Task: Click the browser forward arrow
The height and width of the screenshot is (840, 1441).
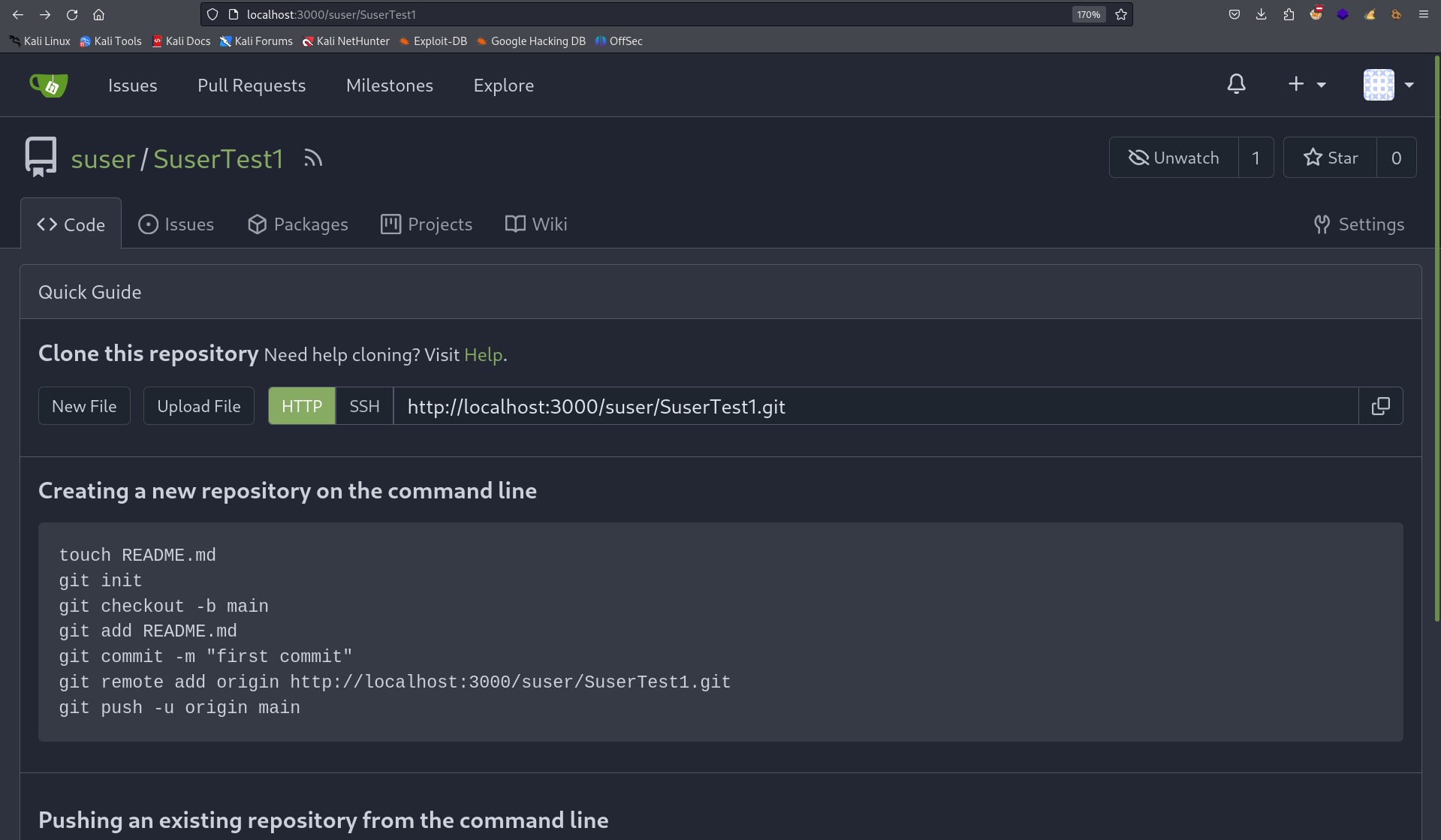Action: click(x=45, y=14)
